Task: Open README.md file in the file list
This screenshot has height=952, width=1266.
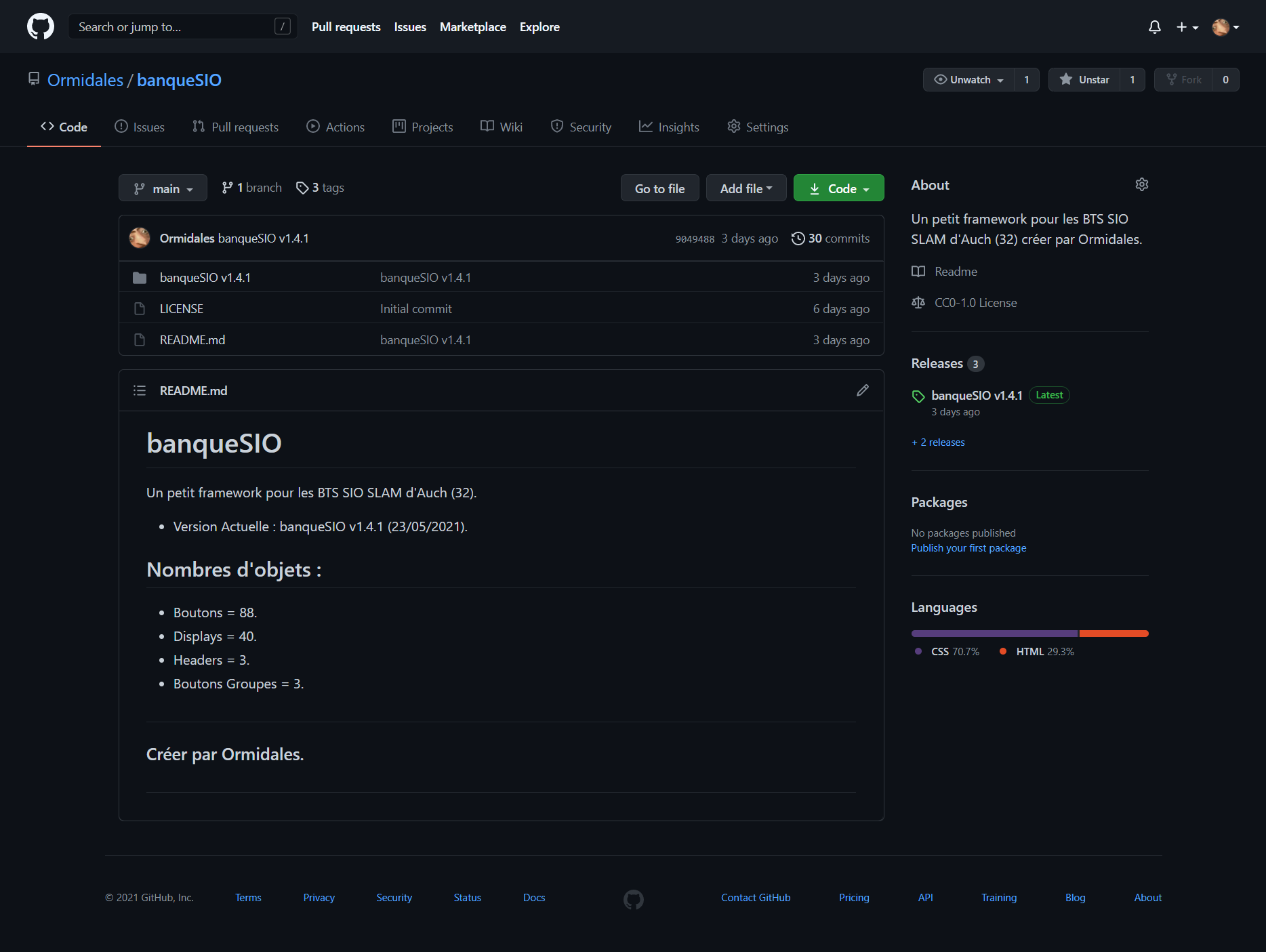Action: [192, 340]
